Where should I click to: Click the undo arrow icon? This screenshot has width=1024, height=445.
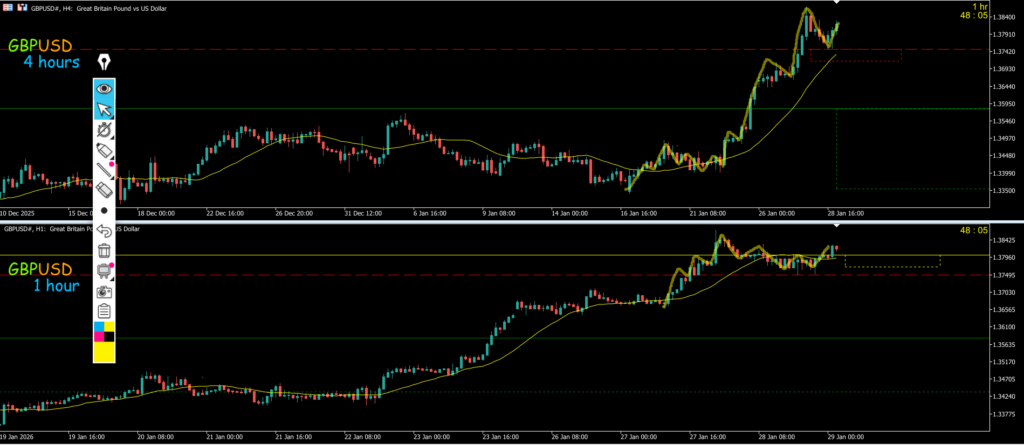pos(104,231)
